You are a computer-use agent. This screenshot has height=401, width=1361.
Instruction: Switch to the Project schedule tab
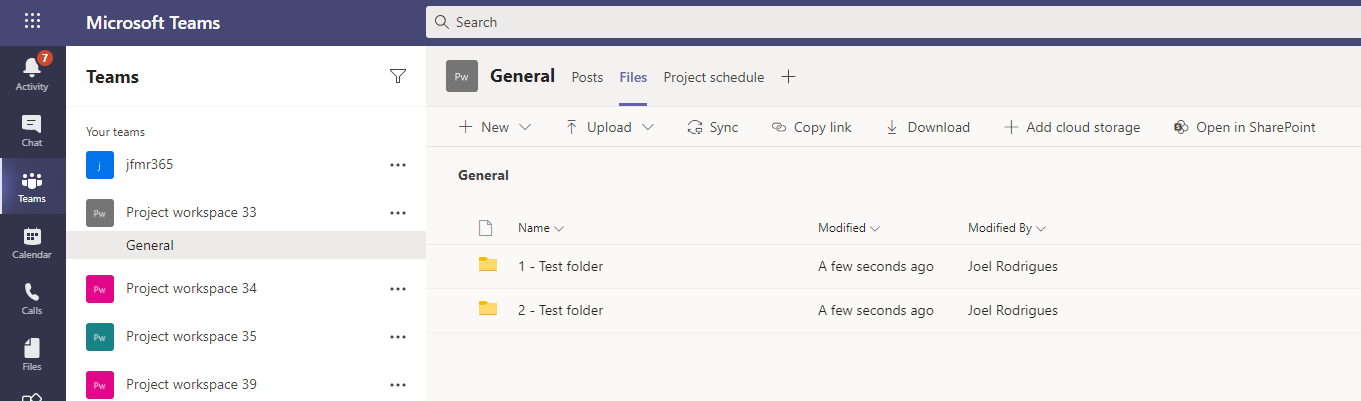pos(713,77)
